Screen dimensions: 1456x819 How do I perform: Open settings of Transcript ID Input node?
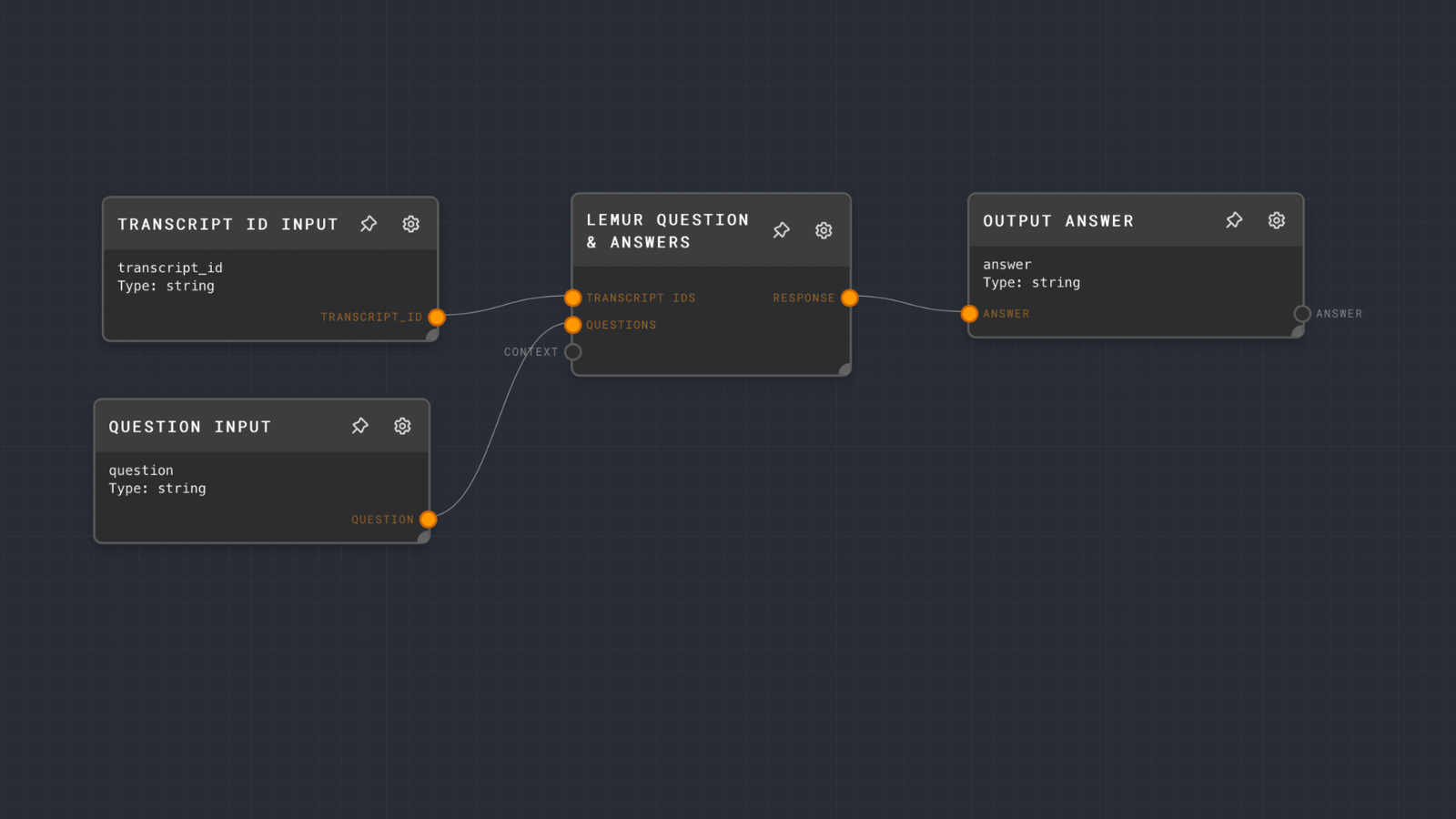[x=411, y=224]
